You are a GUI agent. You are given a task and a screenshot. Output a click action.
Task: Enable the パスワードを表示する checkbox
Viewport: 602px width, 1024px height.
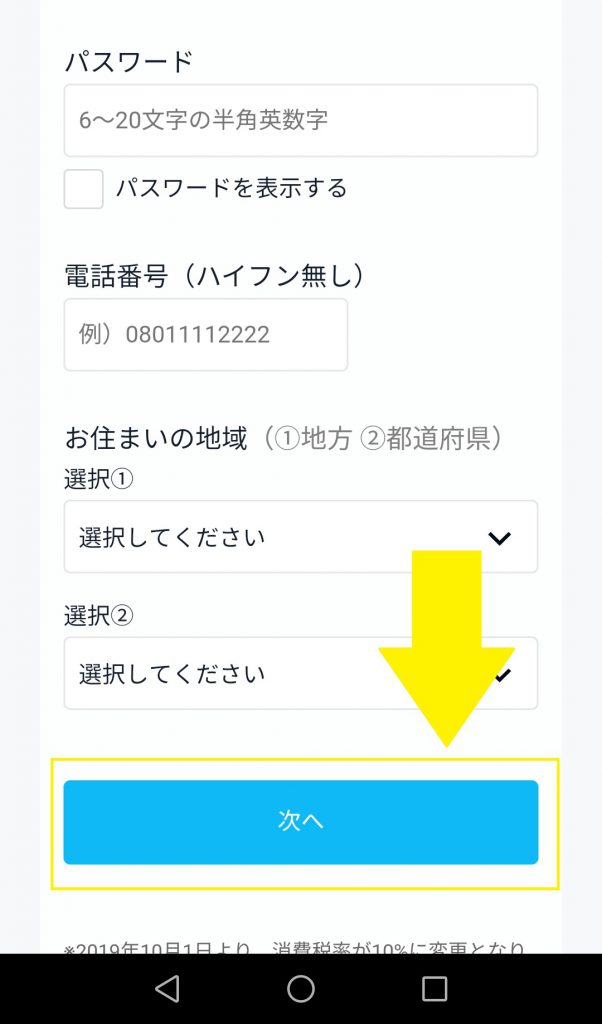(x=84, y=189)
